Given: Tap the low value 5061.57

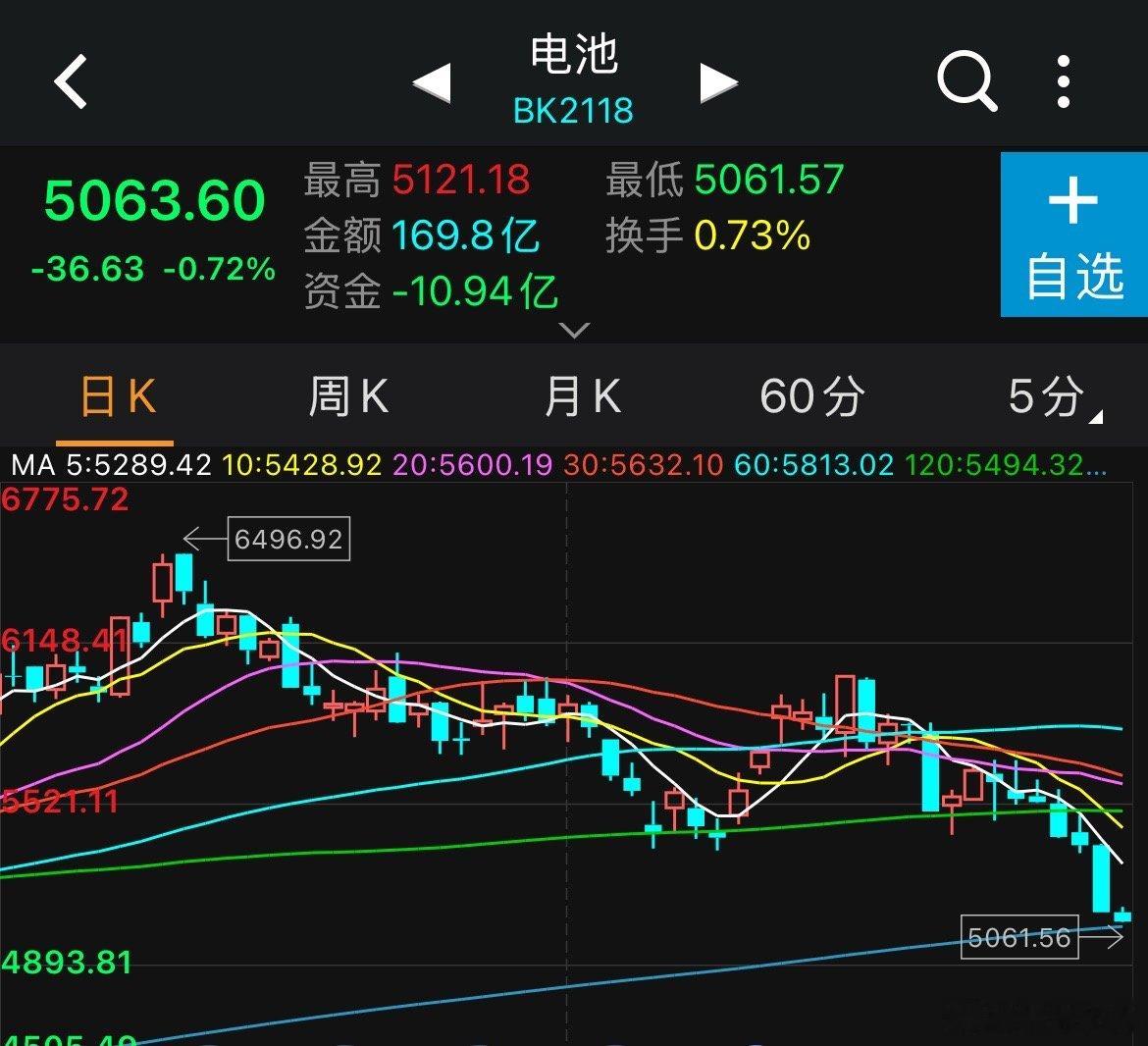Looking at the screenshot, I should (769, 180).
